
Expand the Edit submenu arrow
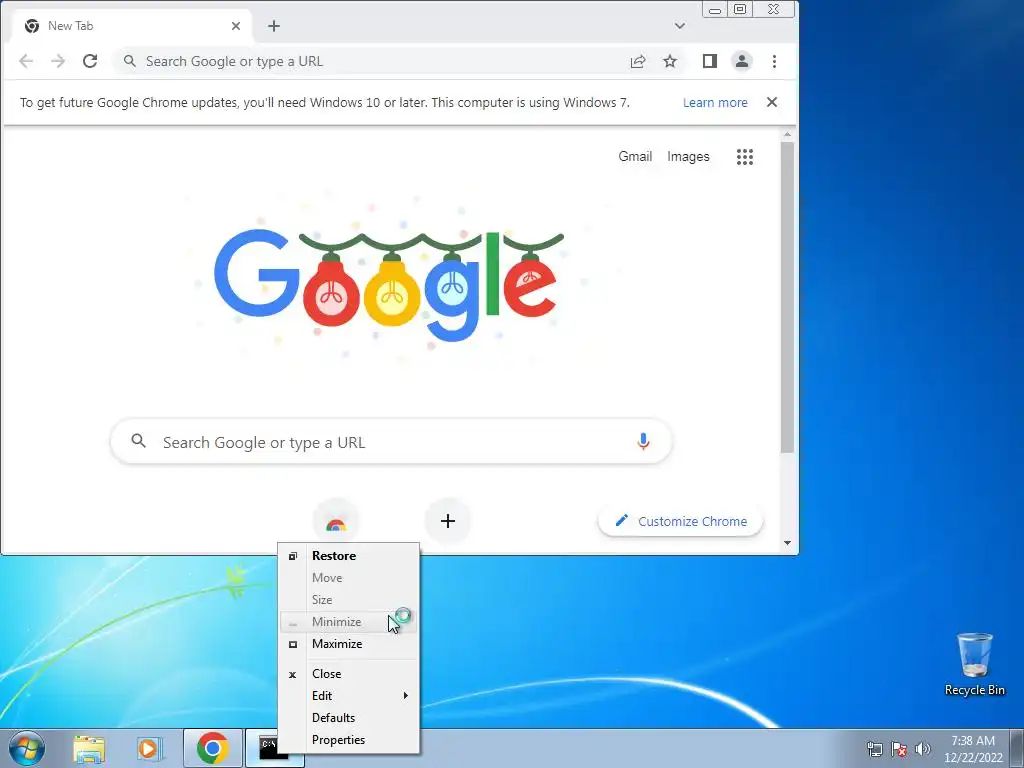click(406, 696)
